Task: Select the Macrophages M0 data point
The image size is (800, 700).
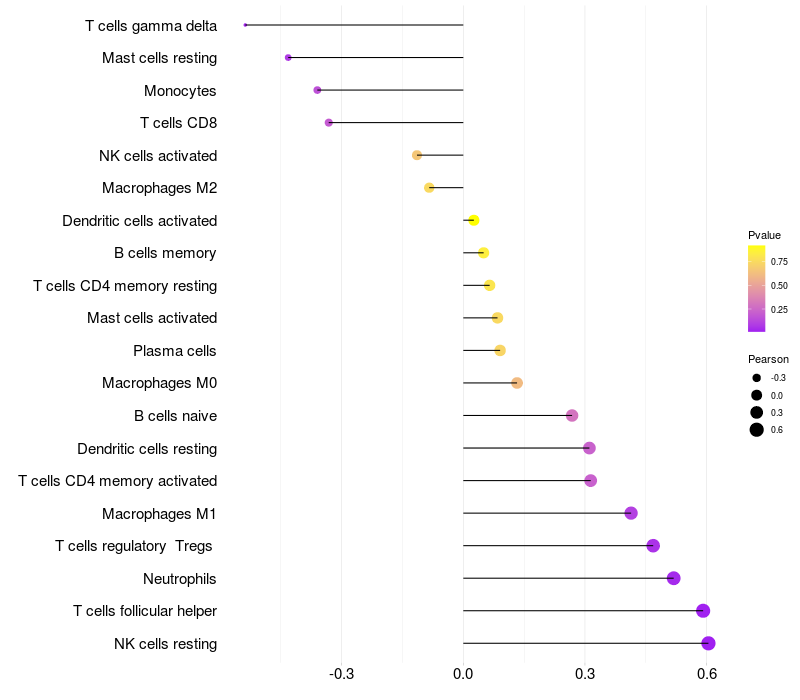Action: click(x=517, y=383)
